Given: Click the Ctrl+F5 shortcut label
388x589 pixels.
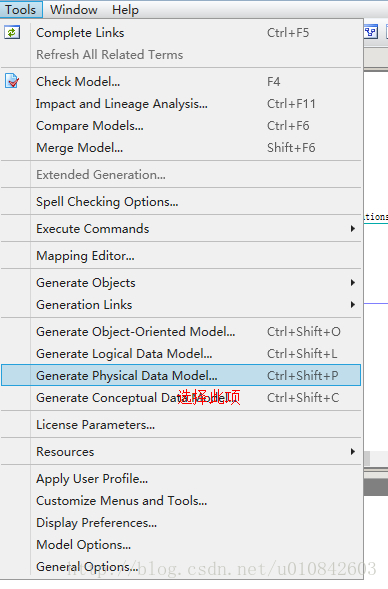Looking at the screenshot, I should coord(288,33).
